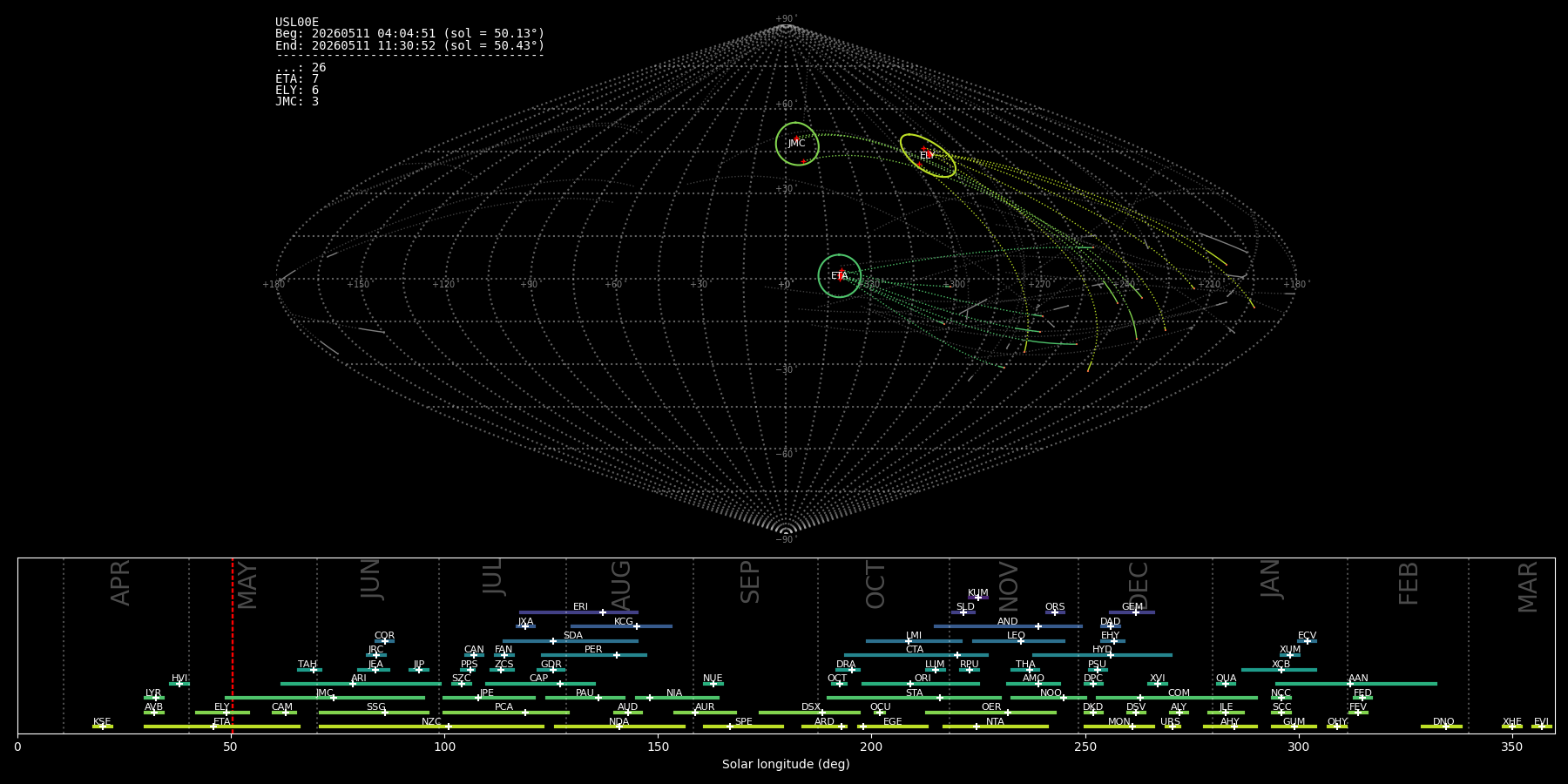Click the COM shower bar

(x=1177, y=698)
